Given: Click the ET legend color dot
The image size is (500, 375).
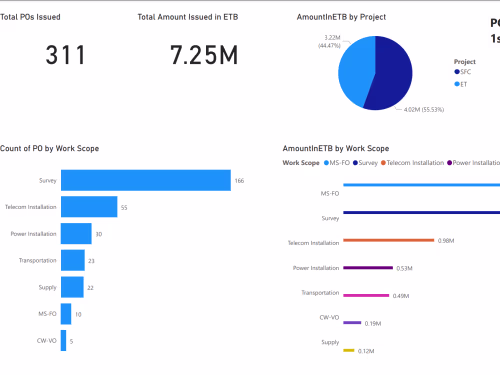Looking at the screenshot, I should [457, 84].
